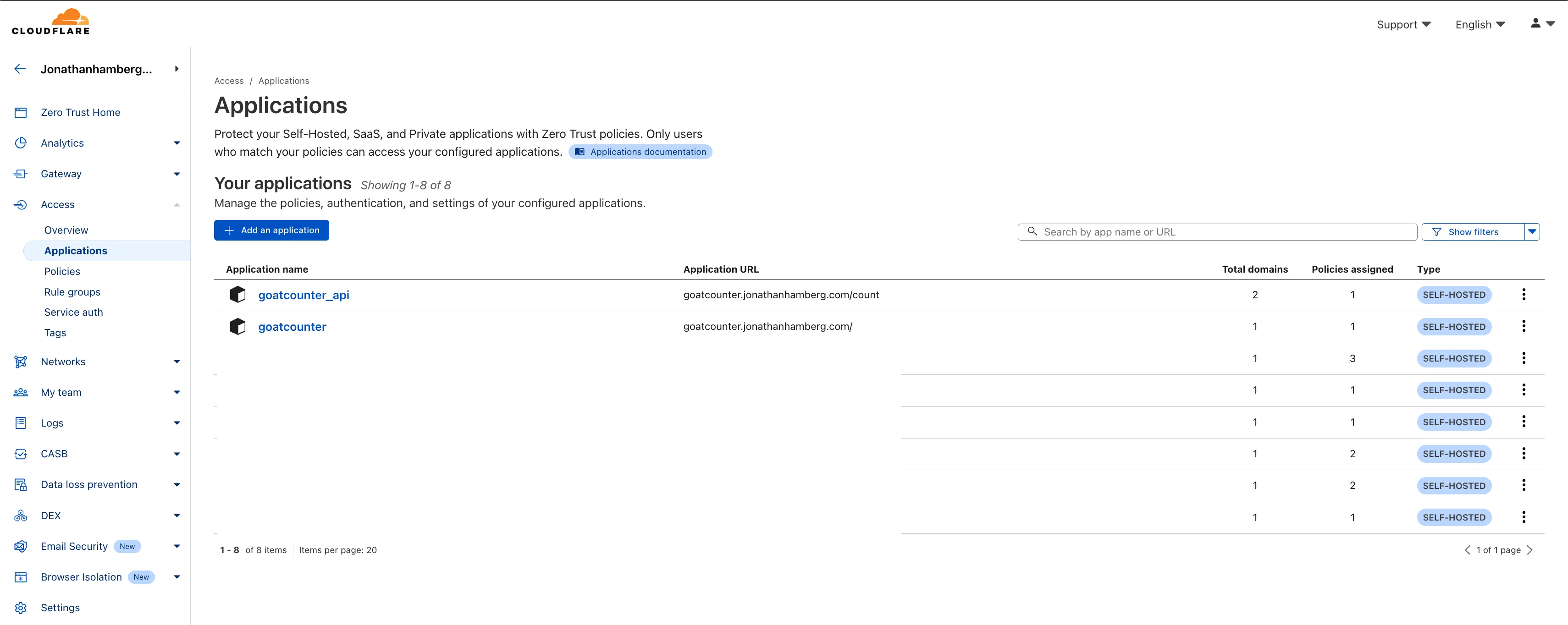This screenshot has height=625, width=1568.
Task: Collapse the Access menu section
Action: (x=177, y=204)
